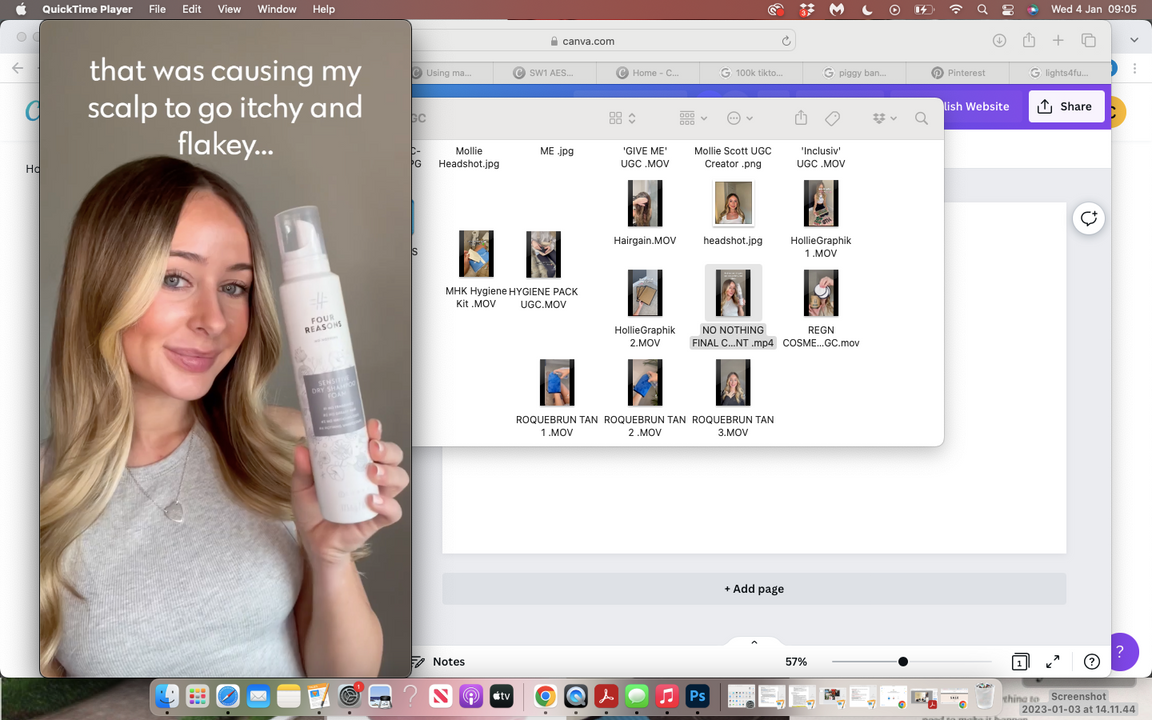Click the Siri icon in menu bar
This screenshot has width=1152, height=720.
(1033, 10)
